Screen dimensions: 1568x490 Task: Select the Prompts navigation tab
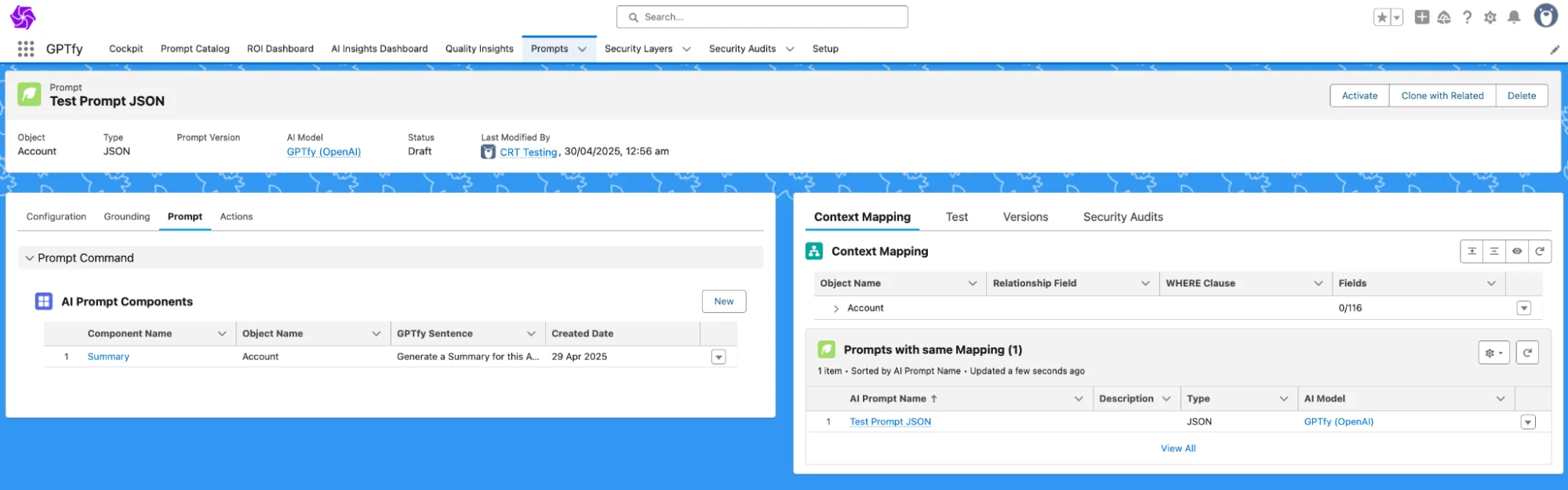549,49
